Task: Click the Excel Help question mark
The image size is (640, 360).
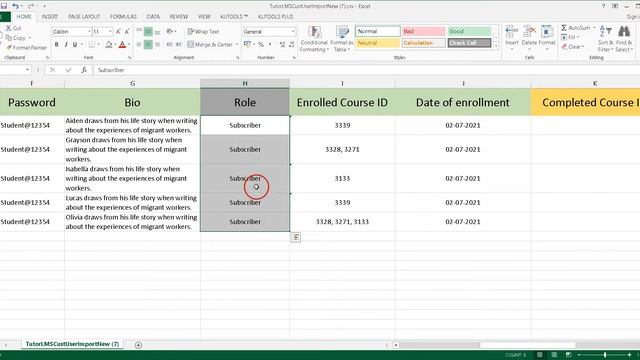Action: pos(603,6)
